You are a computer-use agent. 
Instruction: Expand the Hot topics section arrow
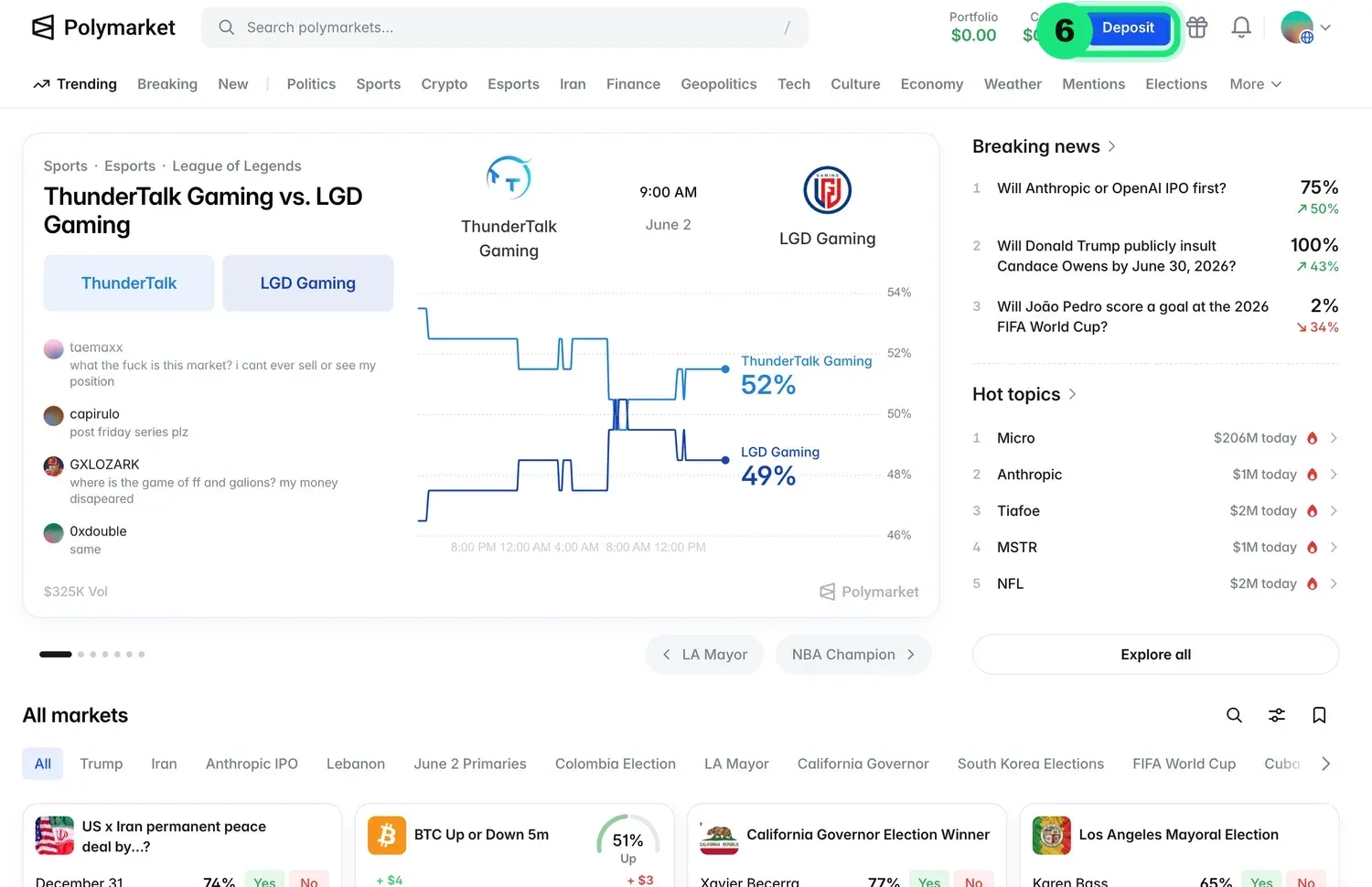[x=1073, y=394]
